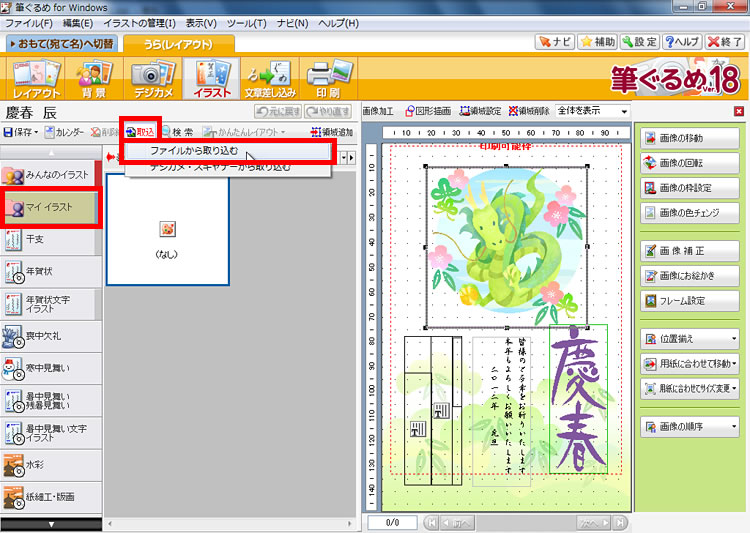The height and width of the screenshot is (533, 750).
Task: Click 画像の色チェンジ button
Action: click(x=690, y=213)
